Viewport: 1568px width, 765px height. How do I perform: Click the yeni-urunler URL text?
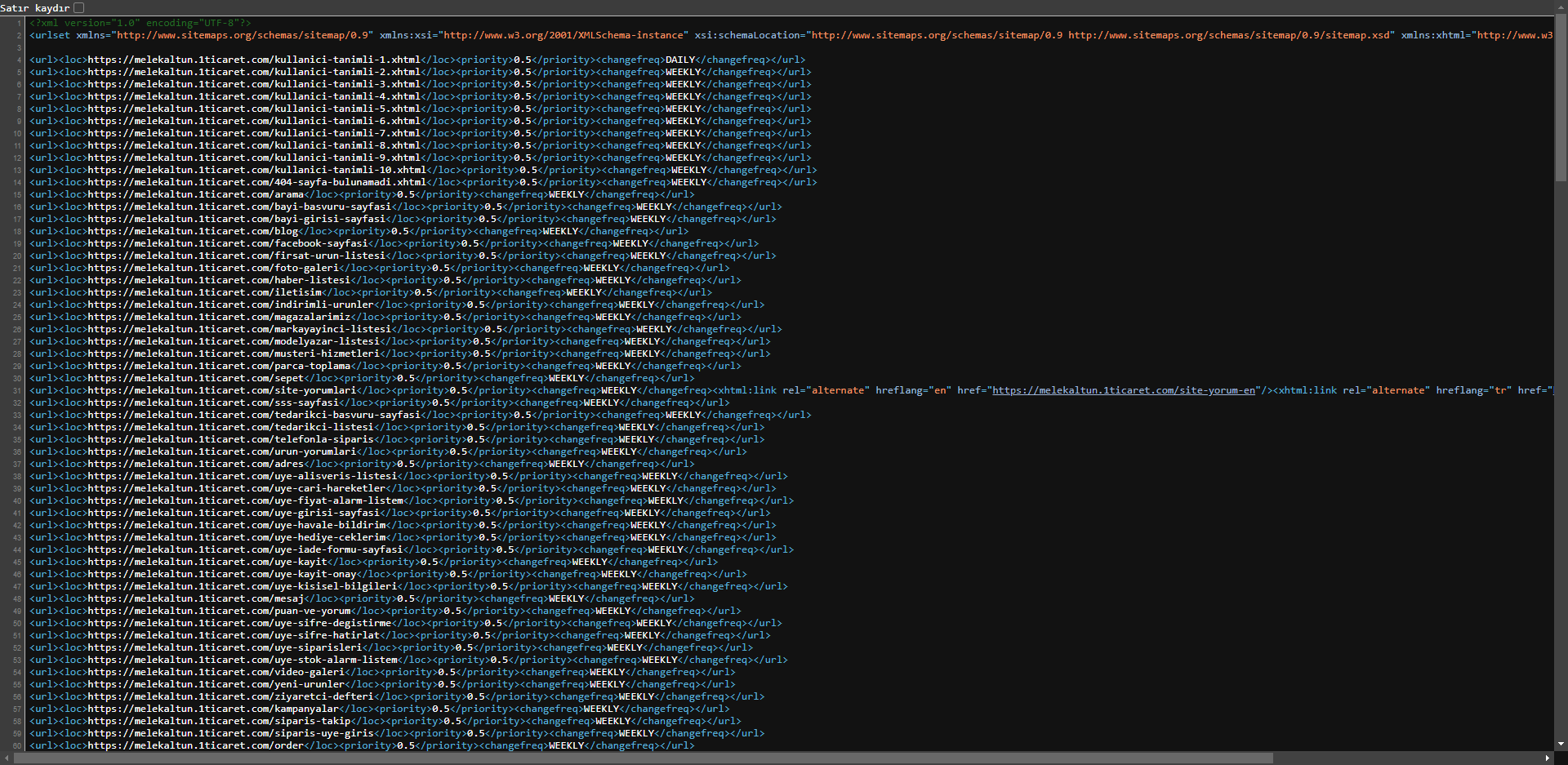(x=216, y=684)
